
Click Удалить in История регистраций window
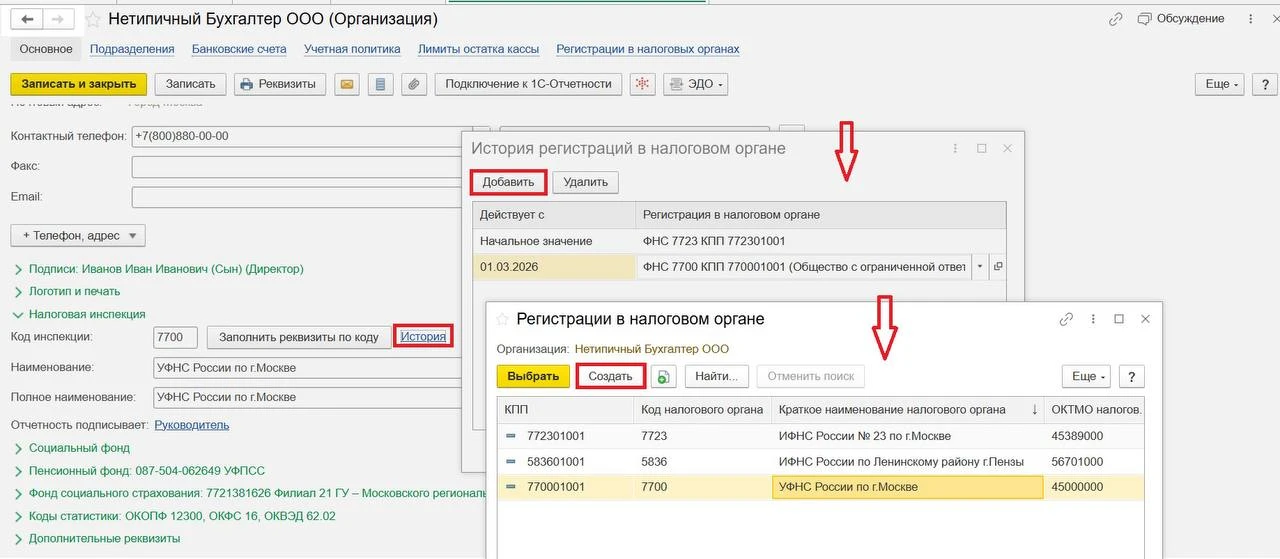click(x=586, y=182)
